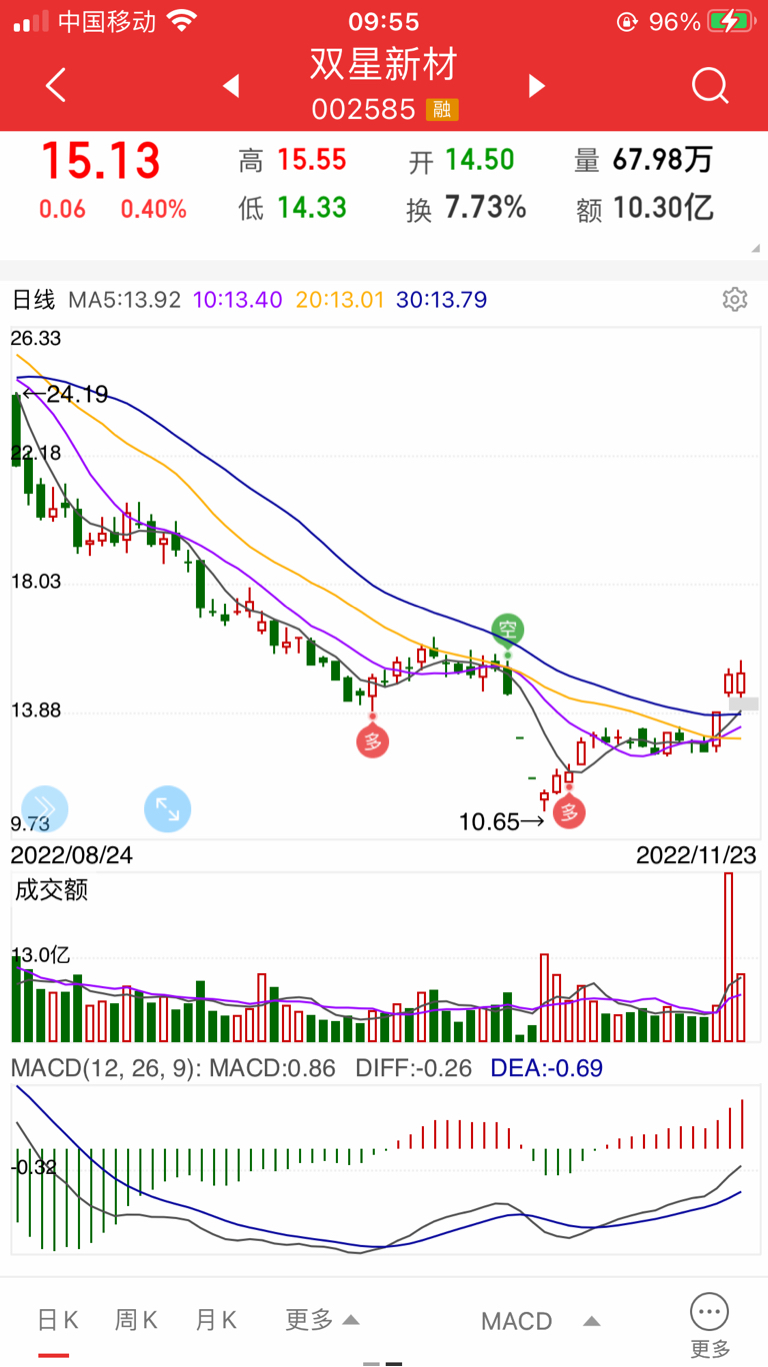The height and width of the screenshot is (1367, 768).
Task: Expand chart to fullscreen with blue arrows icon
Action: (x=168, y=809)
